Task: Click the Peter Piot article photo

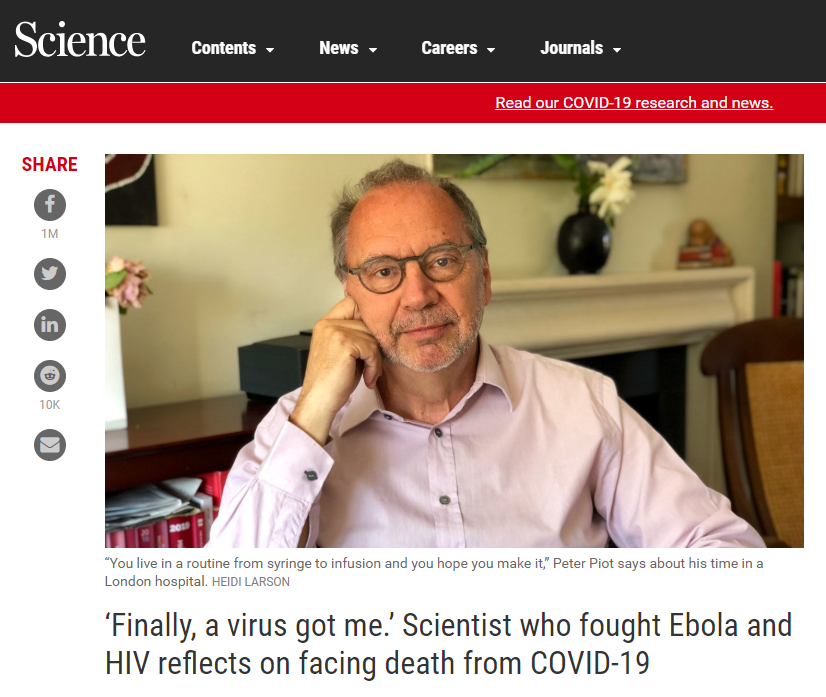Action: (x=454, y=350)
